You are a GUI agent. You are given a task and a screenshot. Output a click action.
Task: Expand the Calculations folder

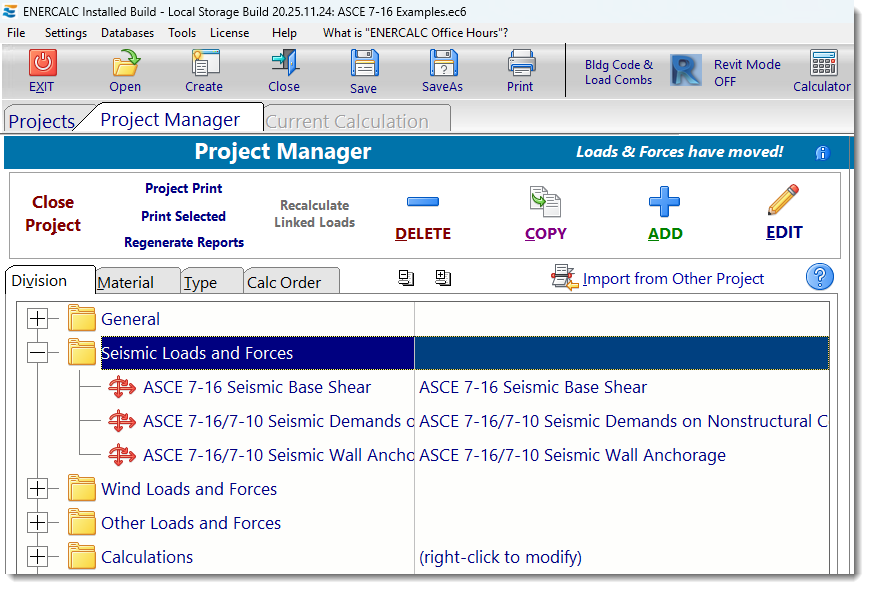point(36,557)
